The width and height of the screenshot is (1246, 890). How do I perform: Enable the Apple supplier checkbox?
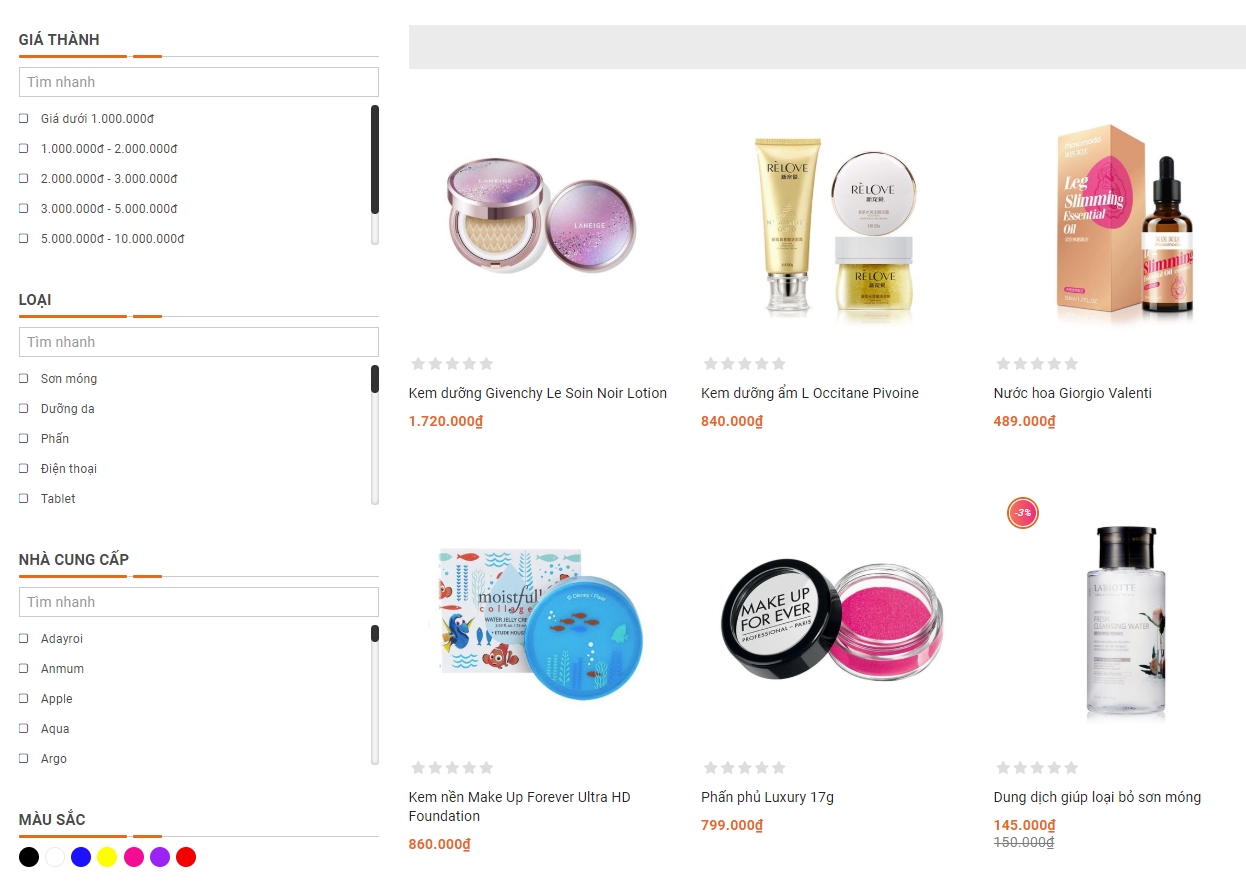click(x=24, y=698)
